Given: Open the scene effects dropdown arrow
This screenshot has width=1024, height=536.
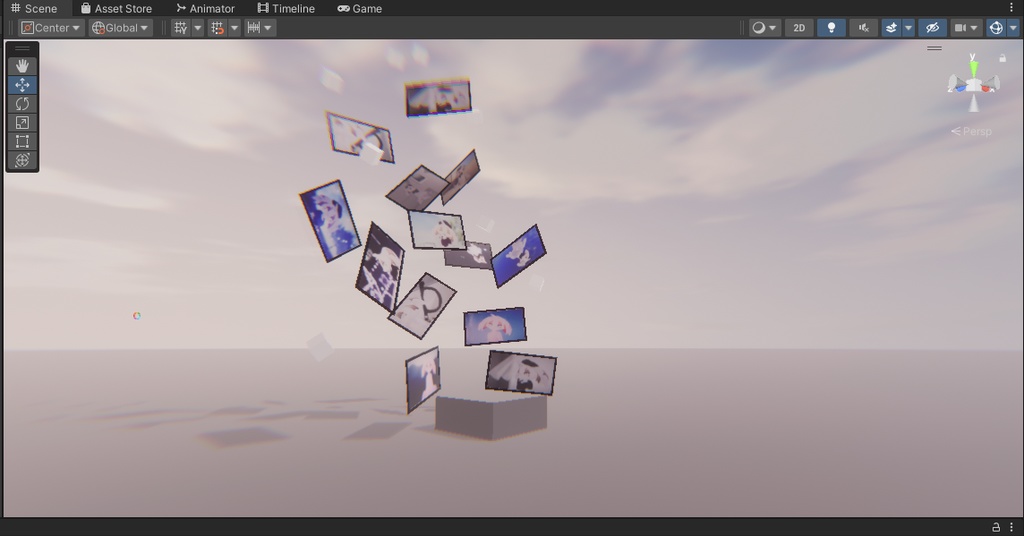Looking at the screenshot, I should point(908,27).
